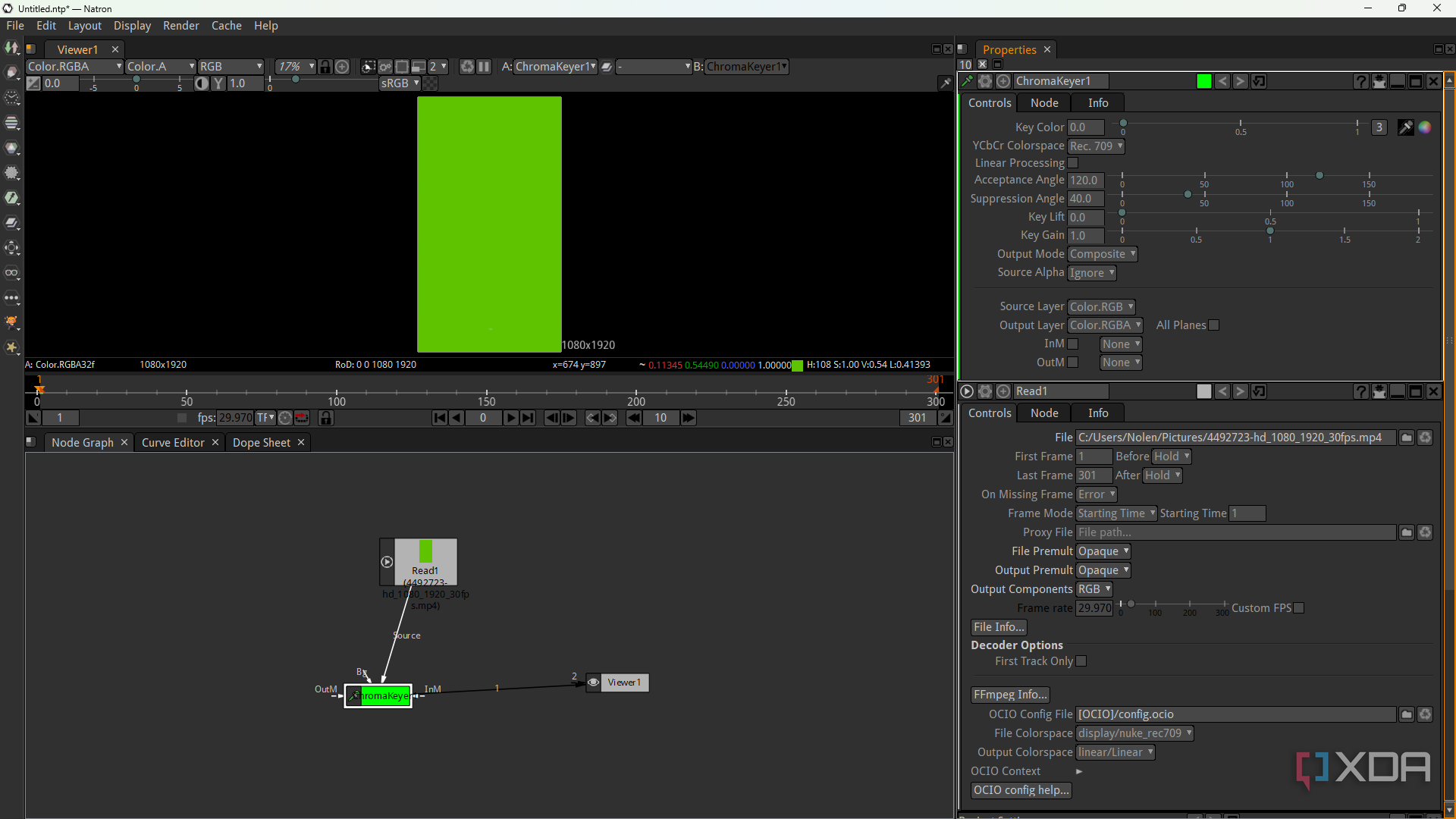Open the Output Mode Composite dropdown

point(1103,254)
